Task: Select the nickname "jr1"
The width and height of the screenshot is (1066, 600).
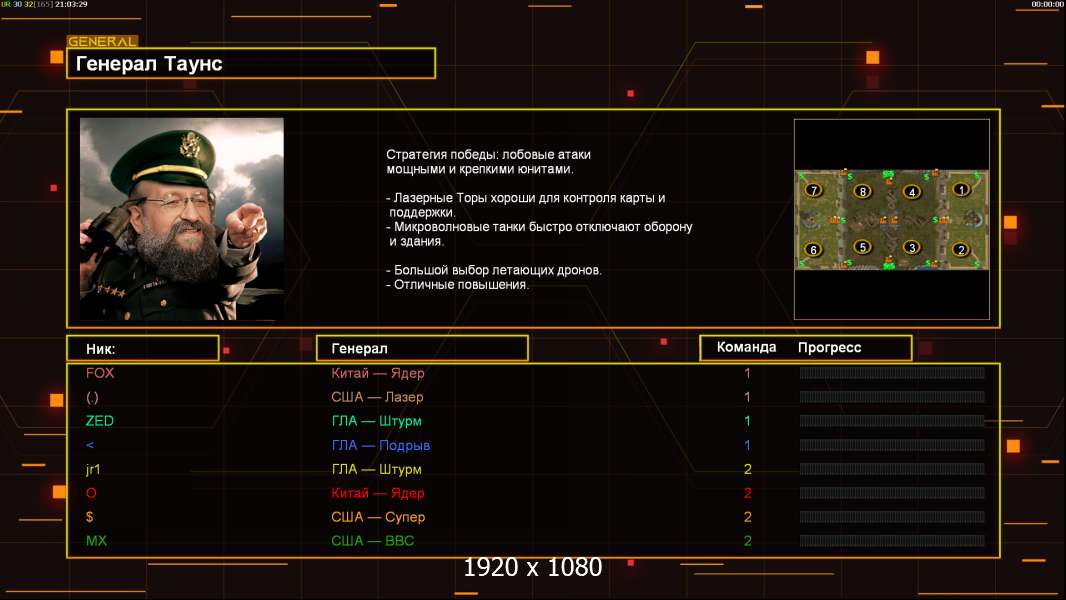Action: pyautogui.click(x=93, y=469)
